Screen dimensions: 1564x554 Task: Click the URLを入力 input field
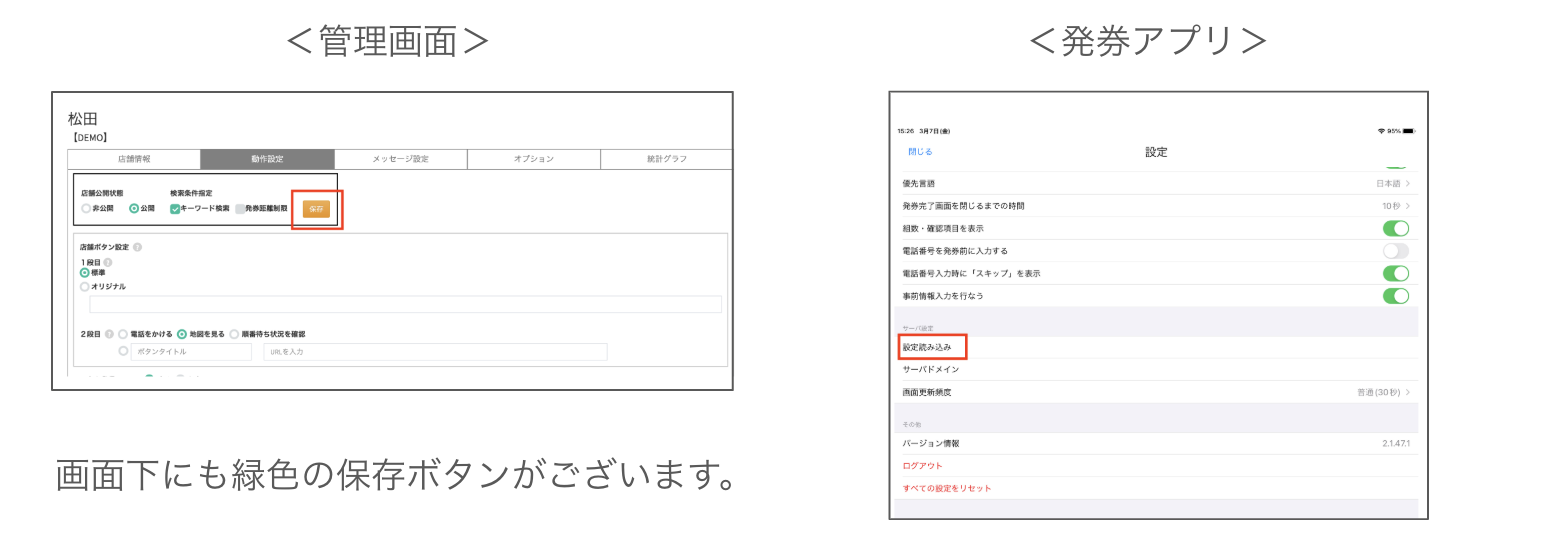[x=435, y=352]
